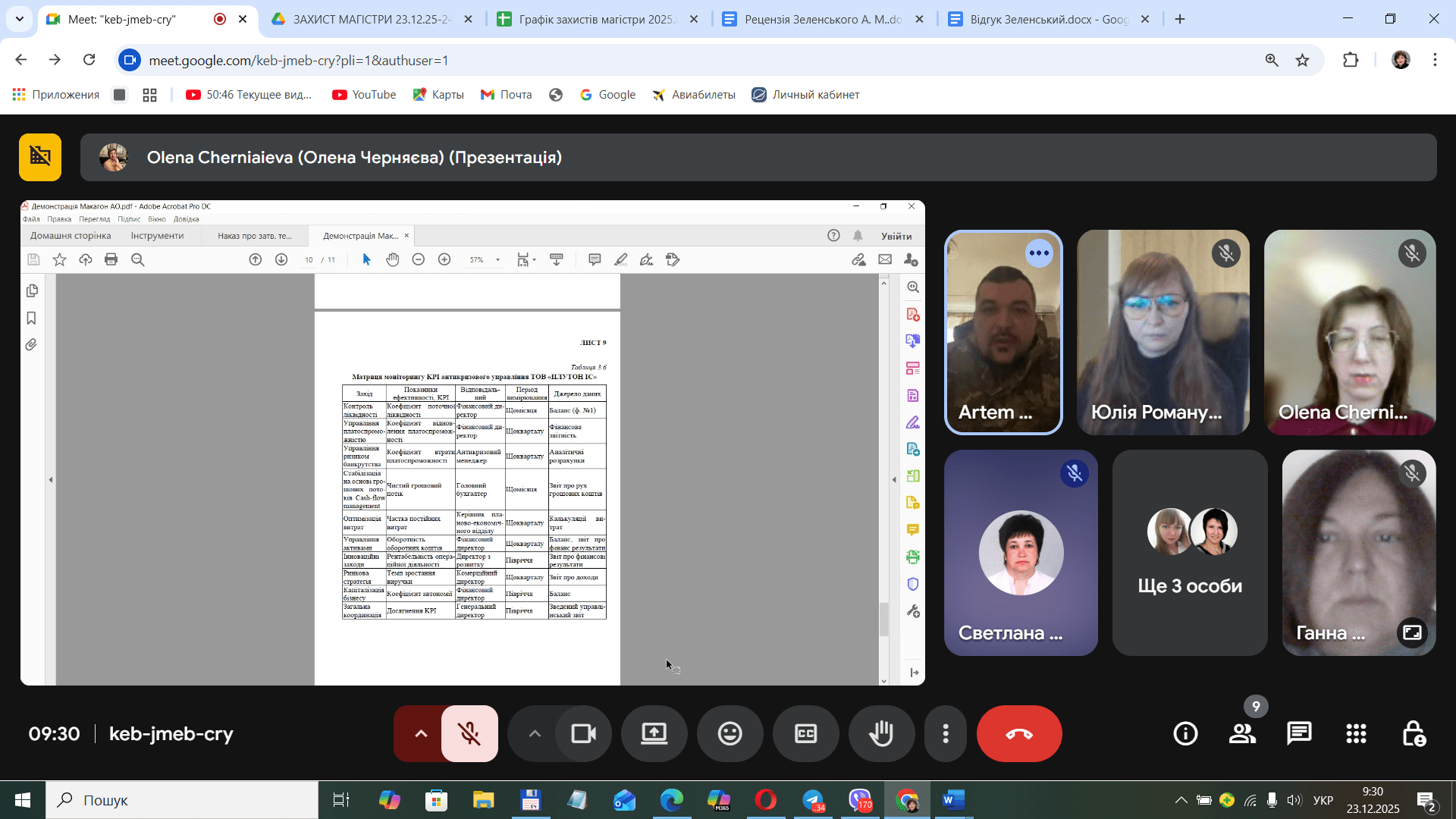Open the emoji reactions button
This screenshot has width=1456, height=819.
tap(730, 733)
